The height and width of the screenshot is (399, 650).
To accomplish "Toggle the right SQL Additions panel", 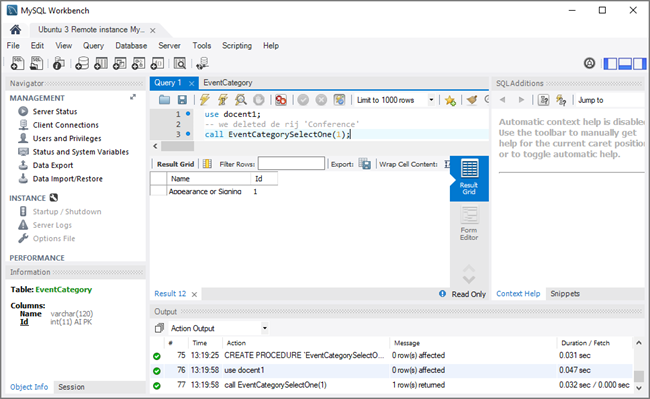I will [639, 63].
